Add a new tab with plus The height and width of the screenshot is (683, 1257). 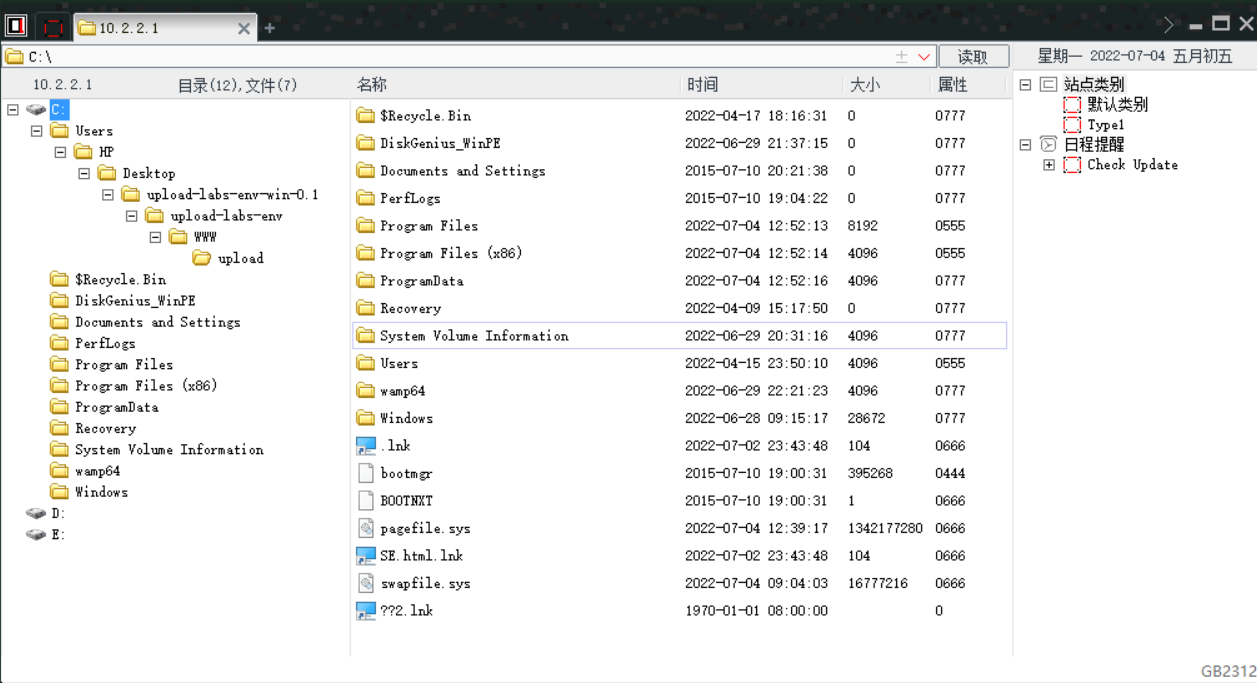point(270,28)
